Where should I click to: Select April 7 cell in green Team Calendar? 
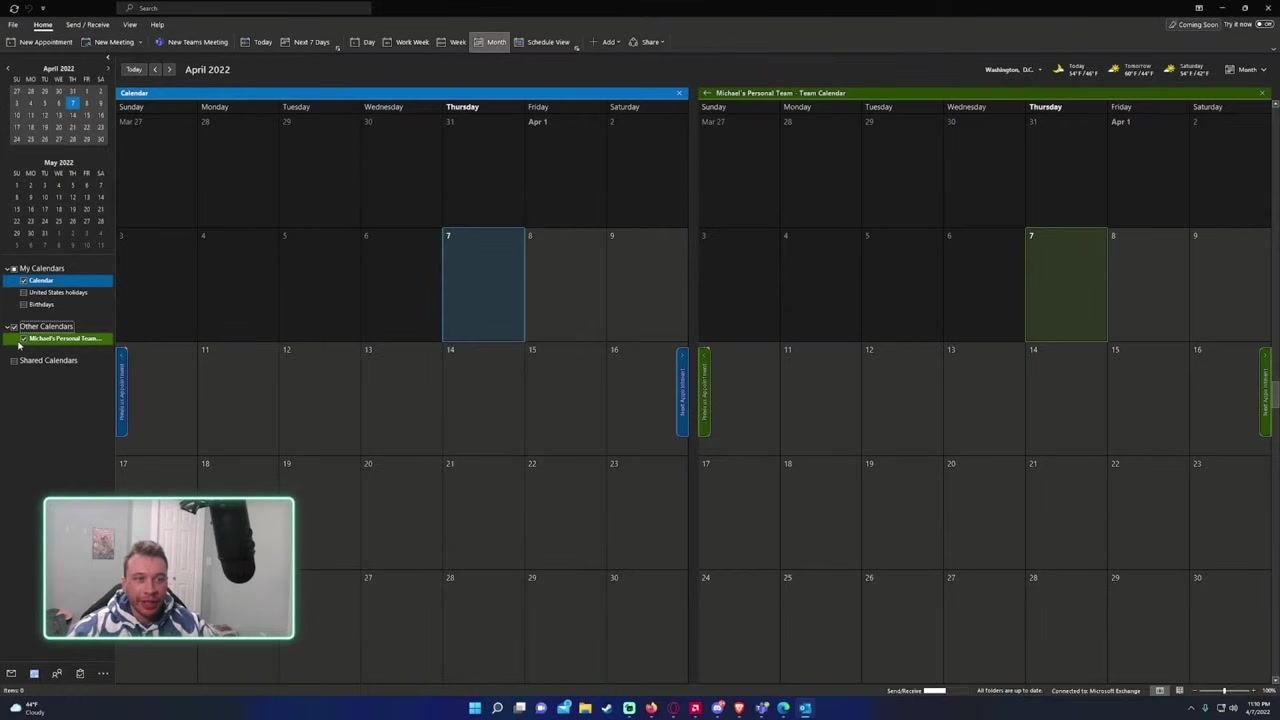coord(1066,285)
